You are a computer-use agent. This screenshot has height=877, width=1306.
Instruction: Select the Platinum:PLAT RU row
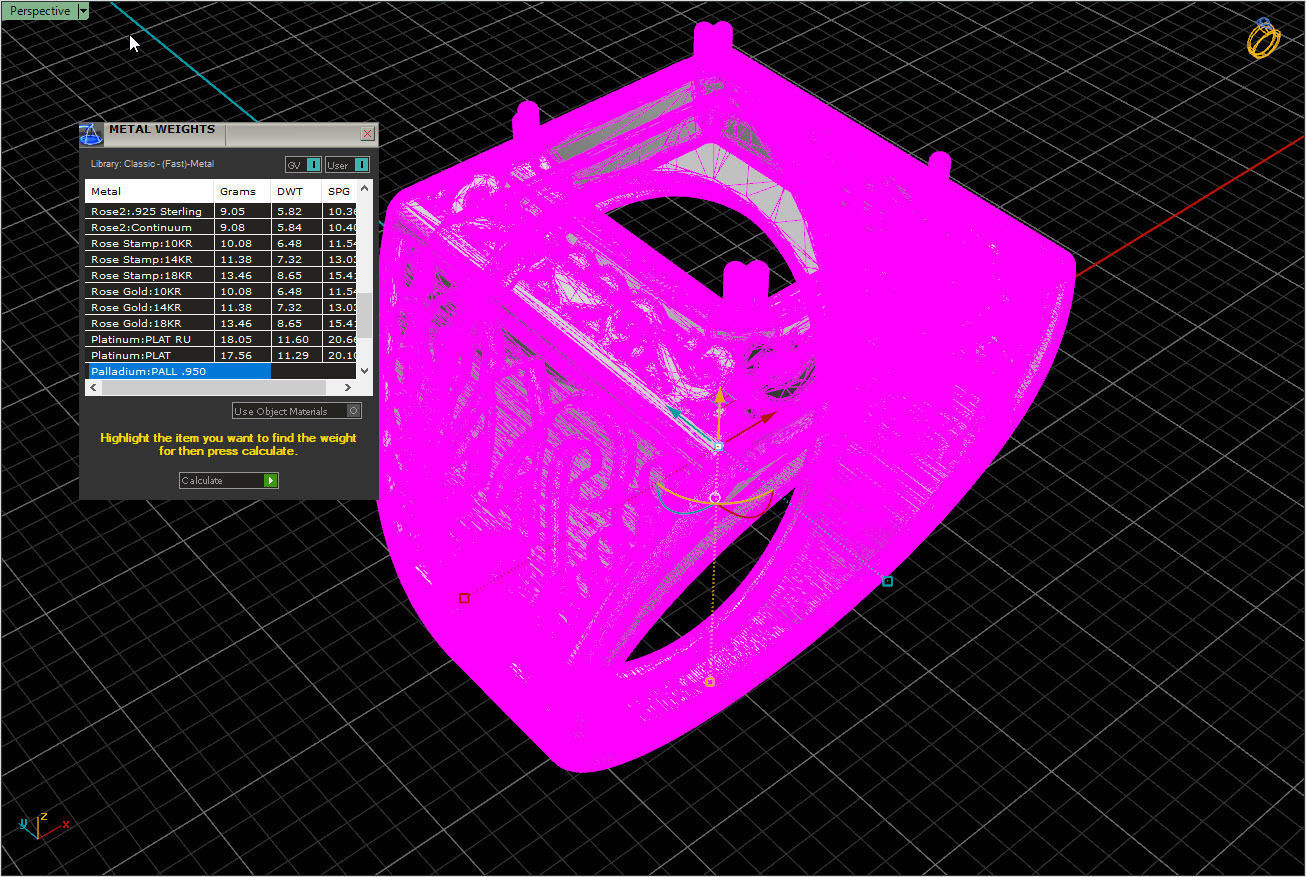[221, 339]
